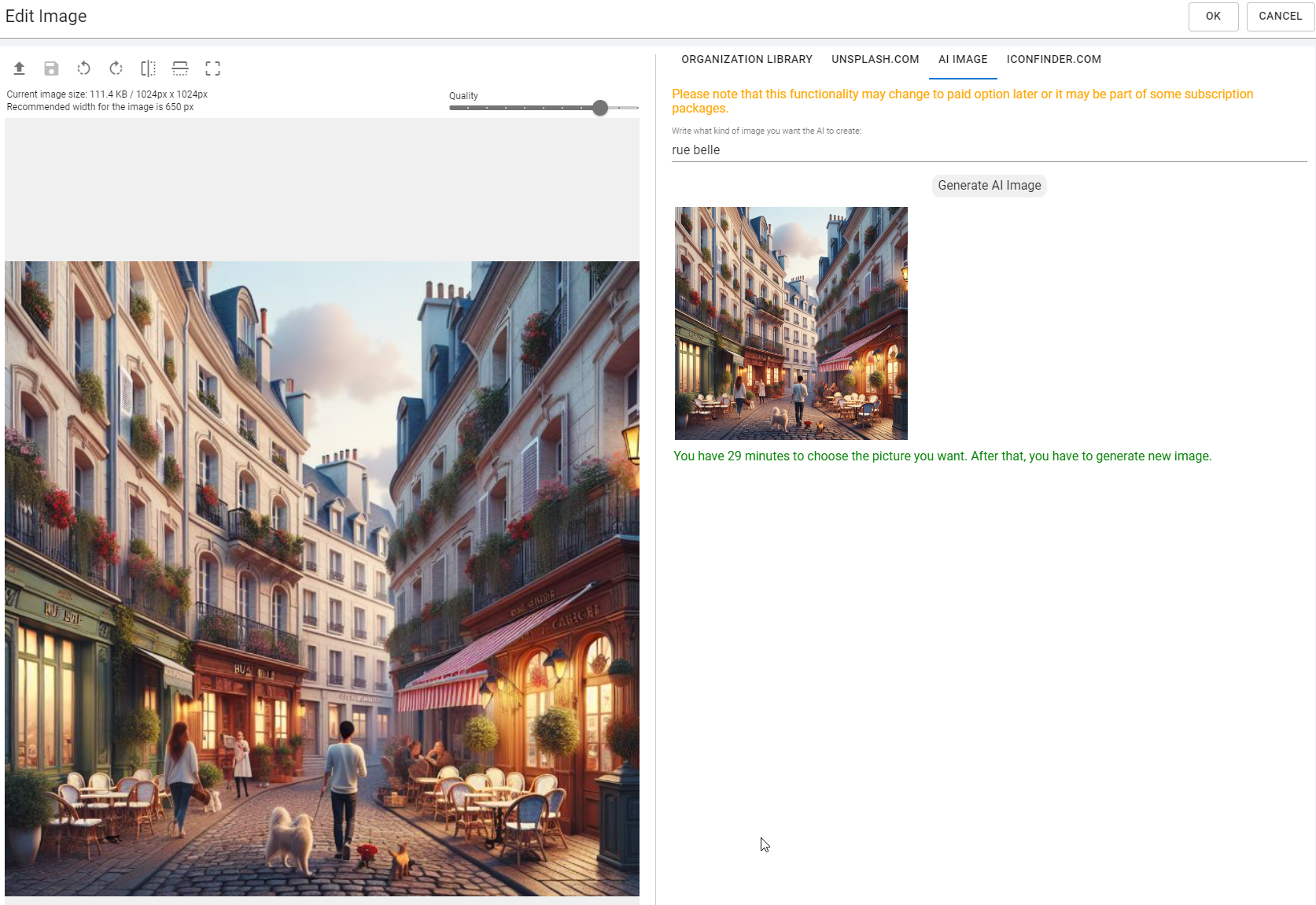This screenshot has width=1316, height=905.
Task: Click the crop frame corners icon
Action: [x=212, y=68]
